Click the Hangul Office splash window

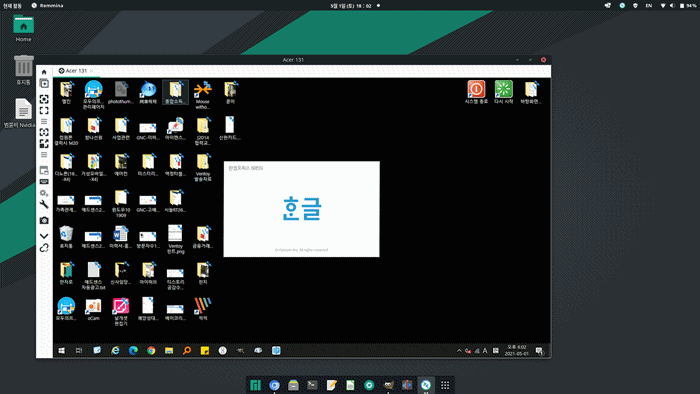coord(301,209)
